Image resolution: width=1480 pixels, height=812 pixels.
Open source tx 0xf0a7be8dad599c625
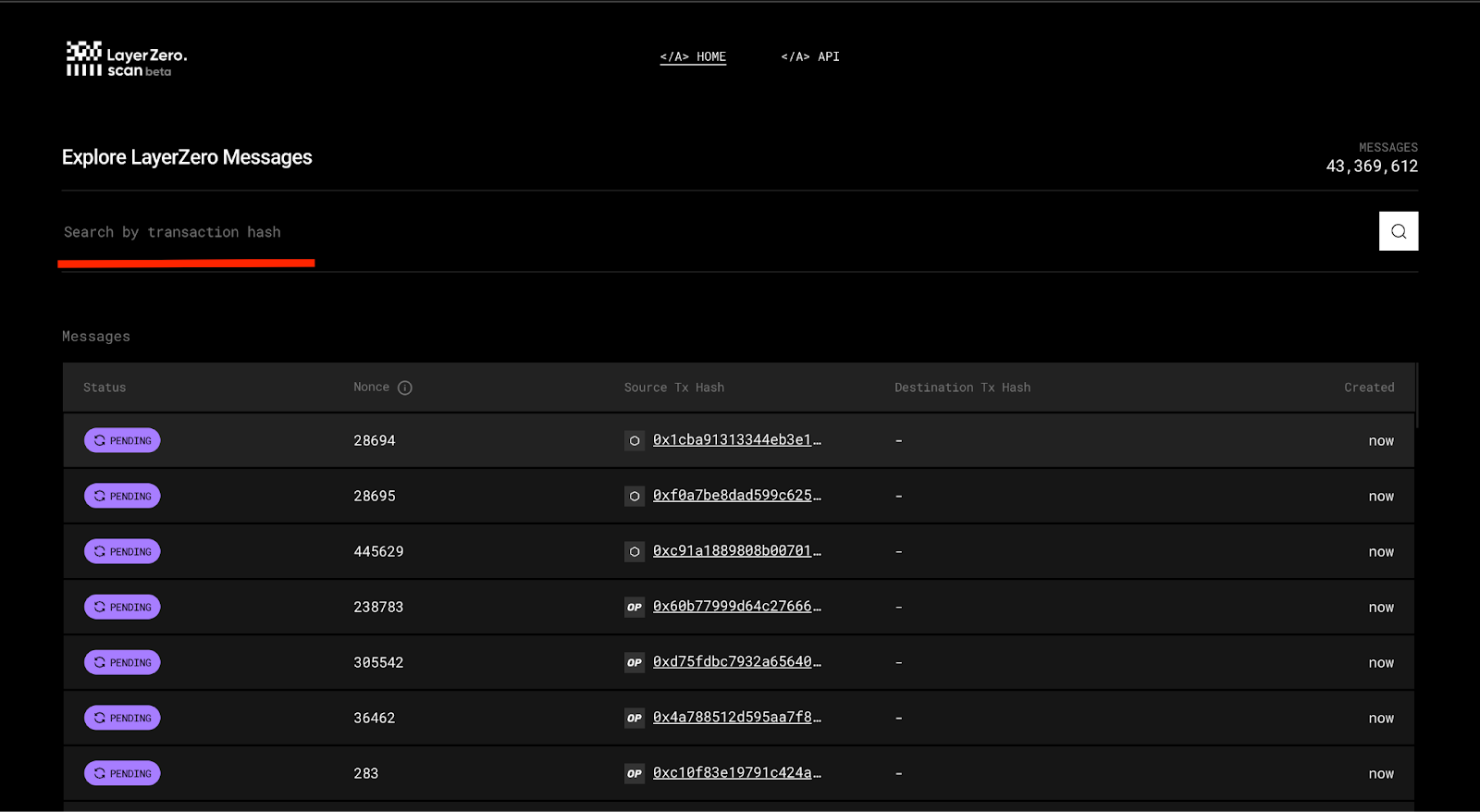click(737, 496)
